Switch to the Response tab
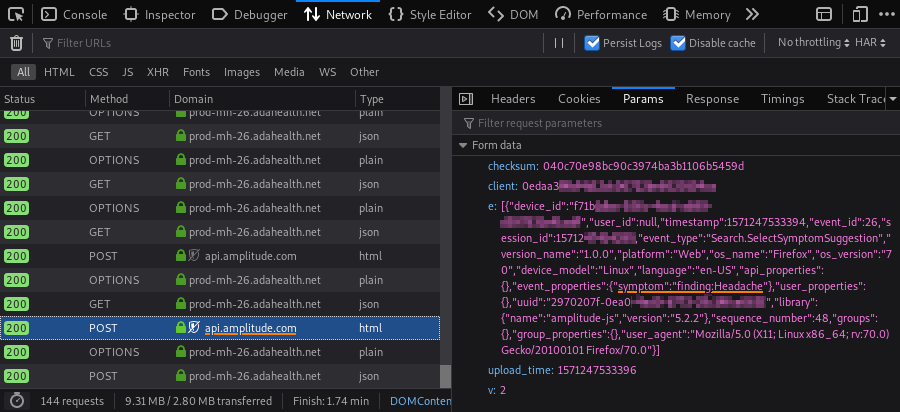 [712, 99]
